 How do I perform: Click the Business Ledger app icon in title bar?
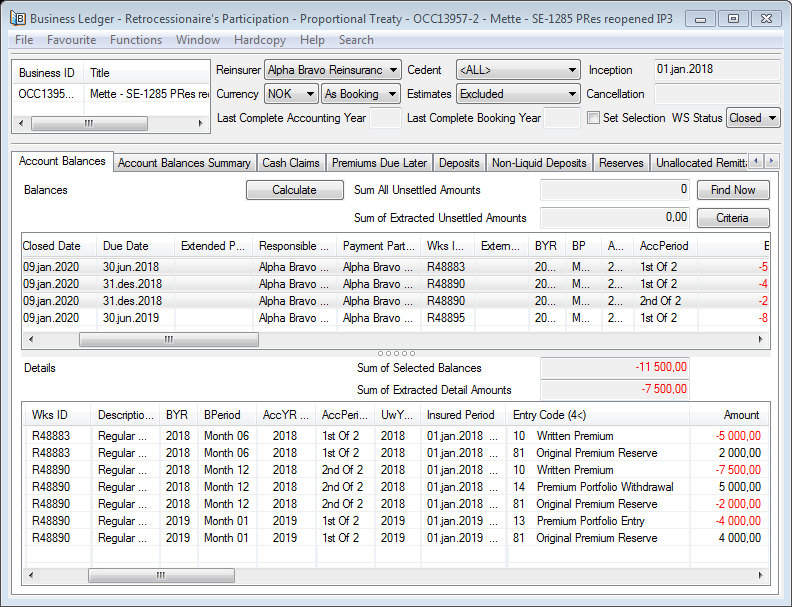(x=17, y=19)
